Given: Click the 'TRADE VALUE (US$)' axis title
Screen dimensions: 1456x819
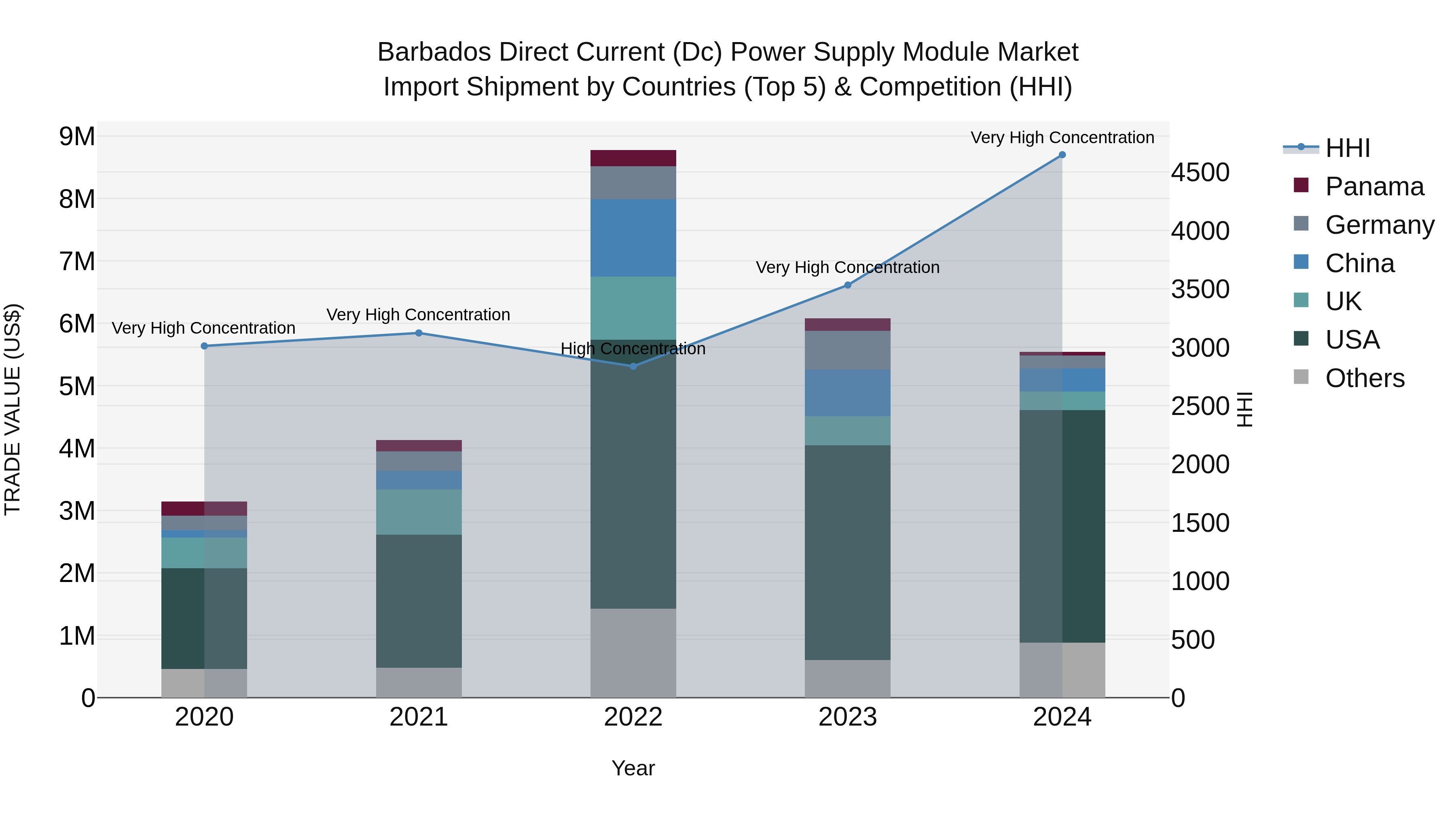Looking at the screenshot, I should pos(13,409).
